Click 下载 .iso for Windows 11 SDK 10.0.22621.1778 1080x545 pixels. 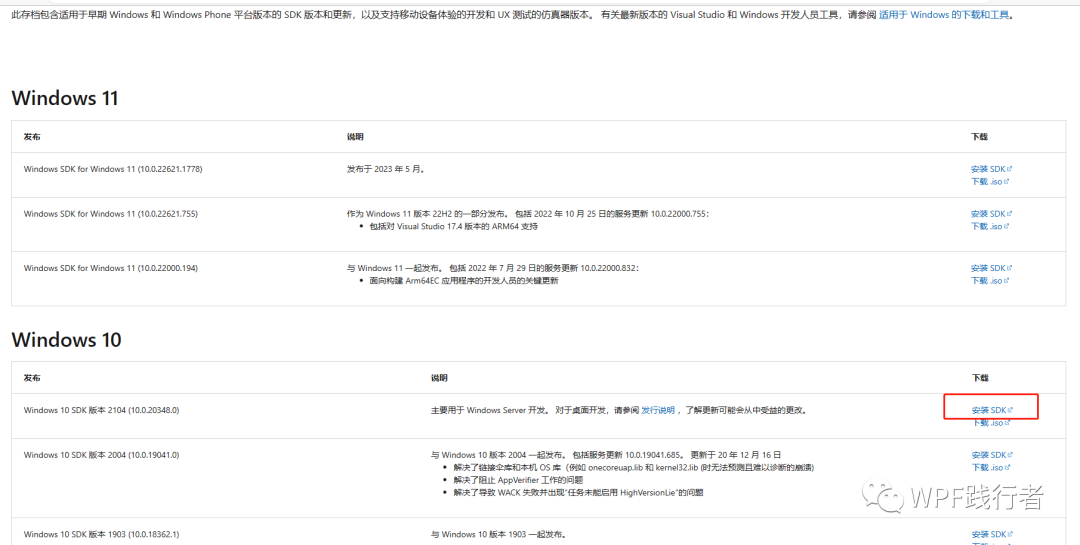coord(990,182)
